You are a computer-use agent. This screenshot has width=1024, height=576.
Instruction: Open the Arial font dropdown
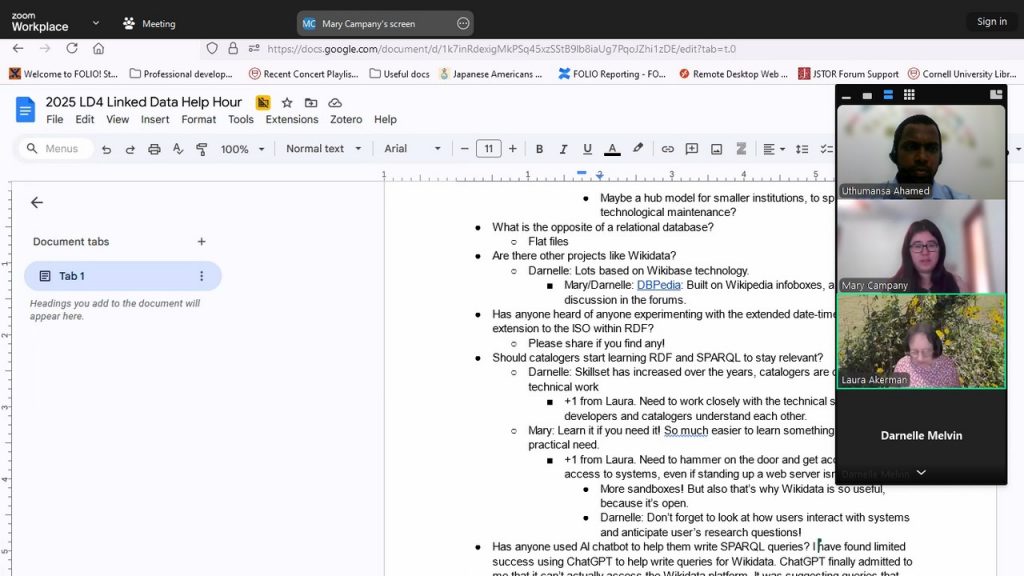[x=412, y=149]
